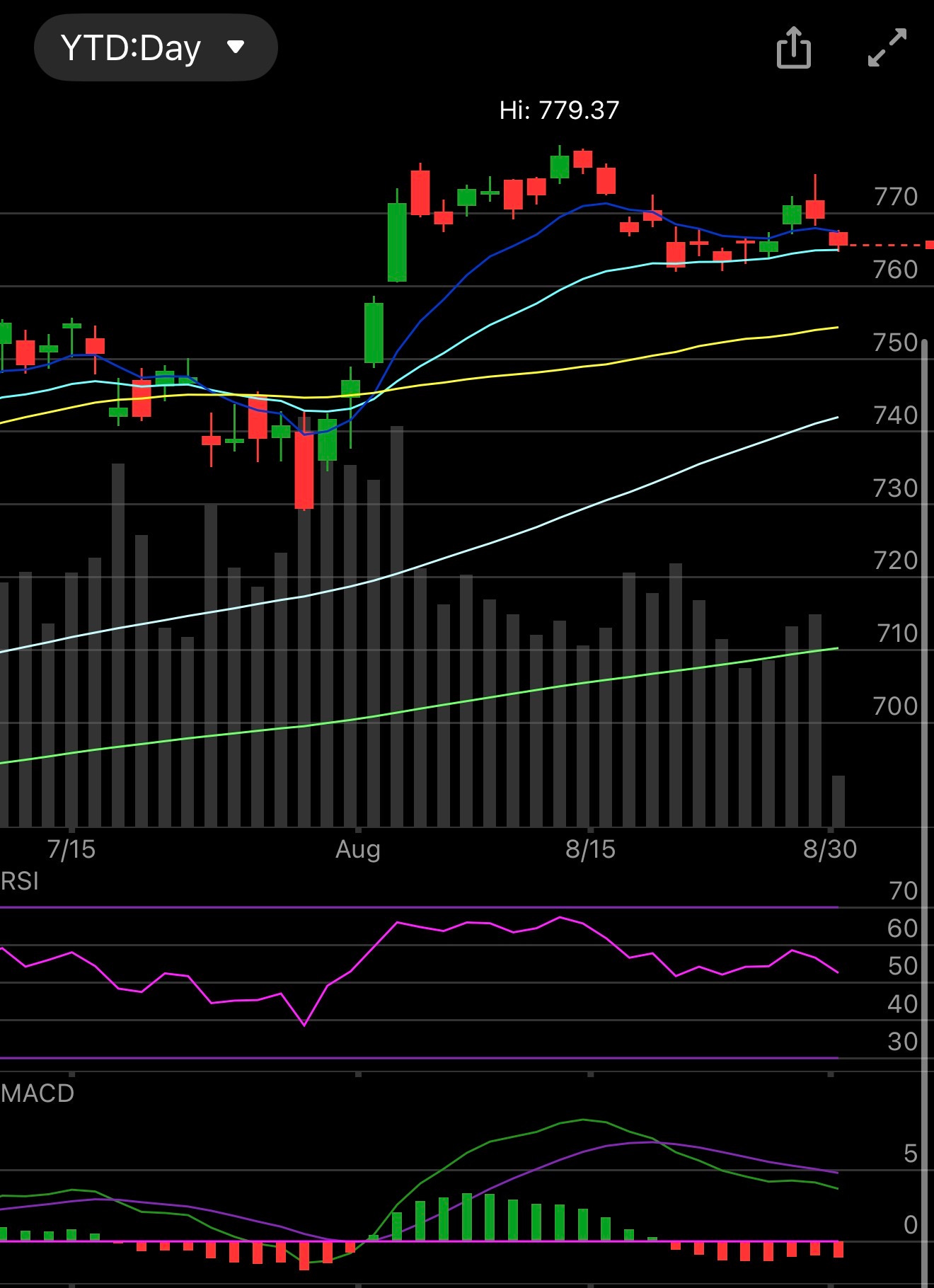Click the RSI scale value 60
Screen dimensions: 934x1288
(903, 928)
